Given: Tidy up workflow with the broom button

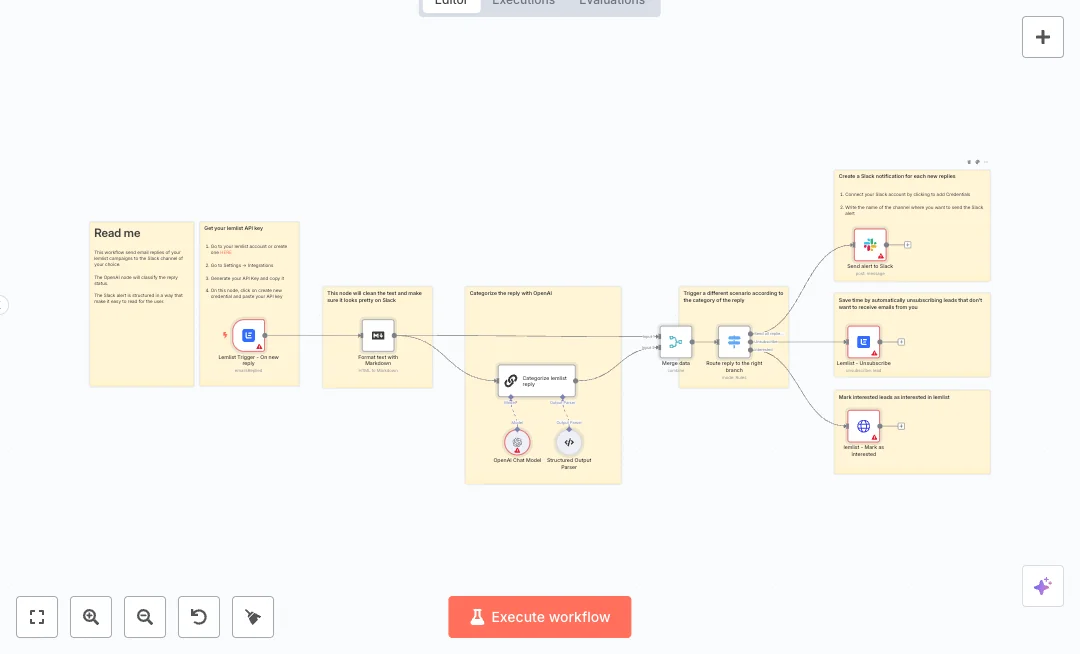Looking at the screenshot, I should click(x=253, y=617).
